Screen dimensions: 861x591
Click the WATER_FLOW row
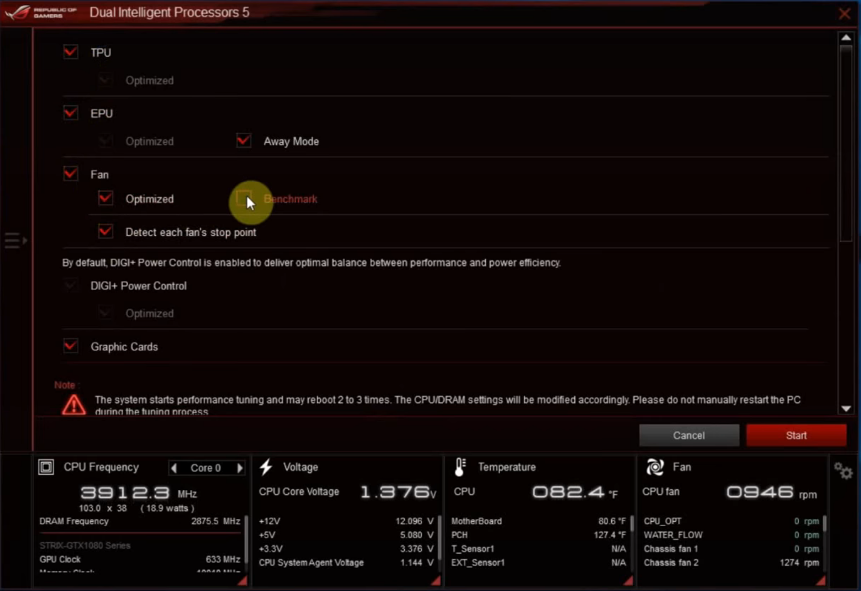pos(731,535)
